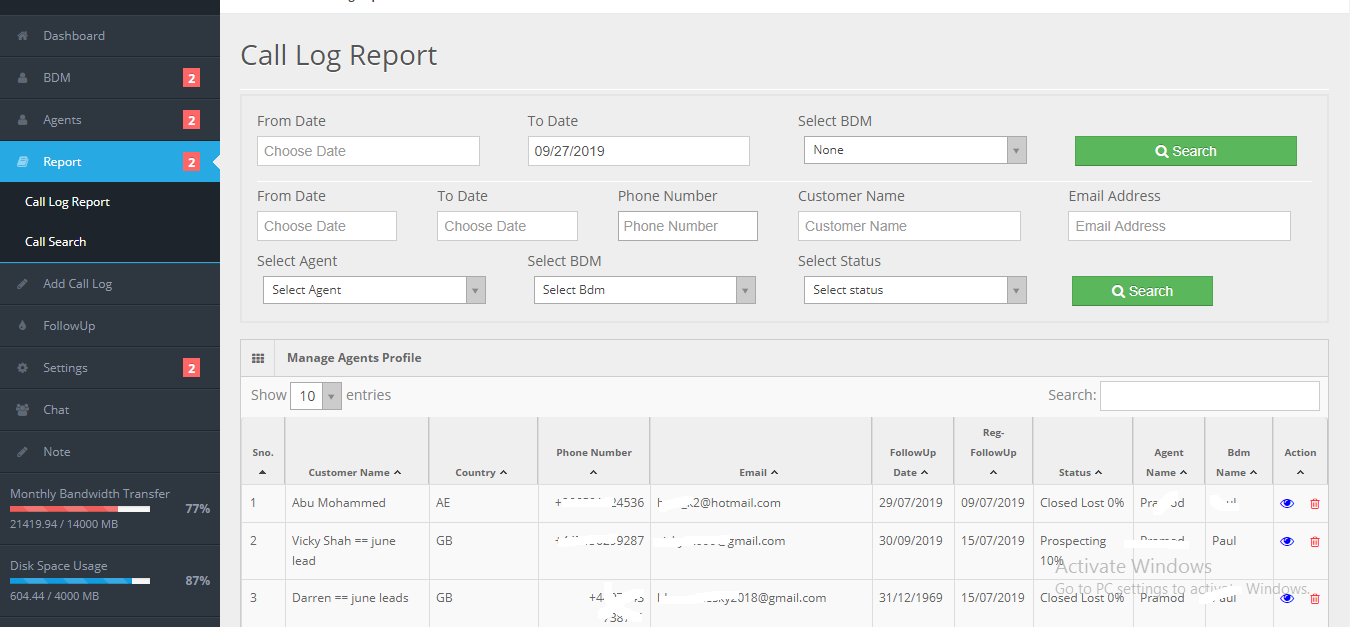Click the top green Search button
Viewport: 1350px width, 627px height.
(x=1185, y=151)
